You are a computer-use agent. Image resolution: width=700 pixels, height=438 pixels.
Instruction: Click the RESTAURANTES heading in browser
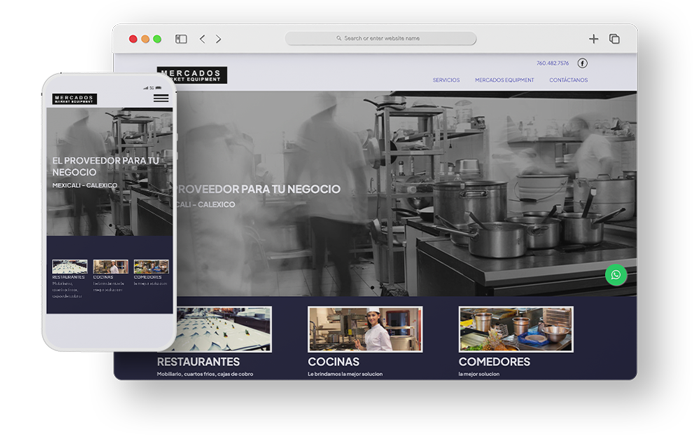coord(198,361)
